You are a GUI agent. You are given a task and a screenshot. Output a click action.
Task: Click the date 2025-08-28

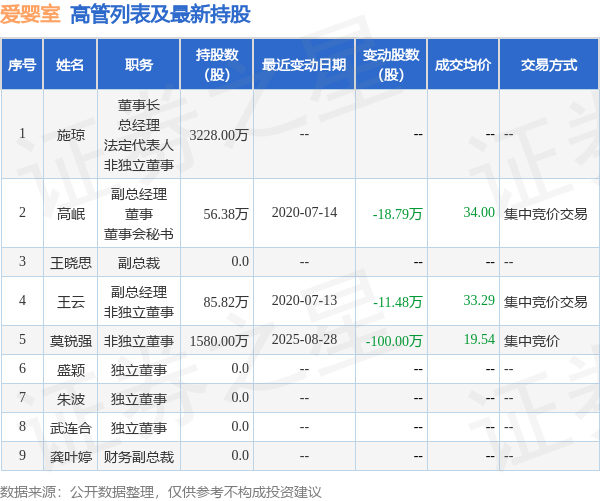[x=304, y=339]
